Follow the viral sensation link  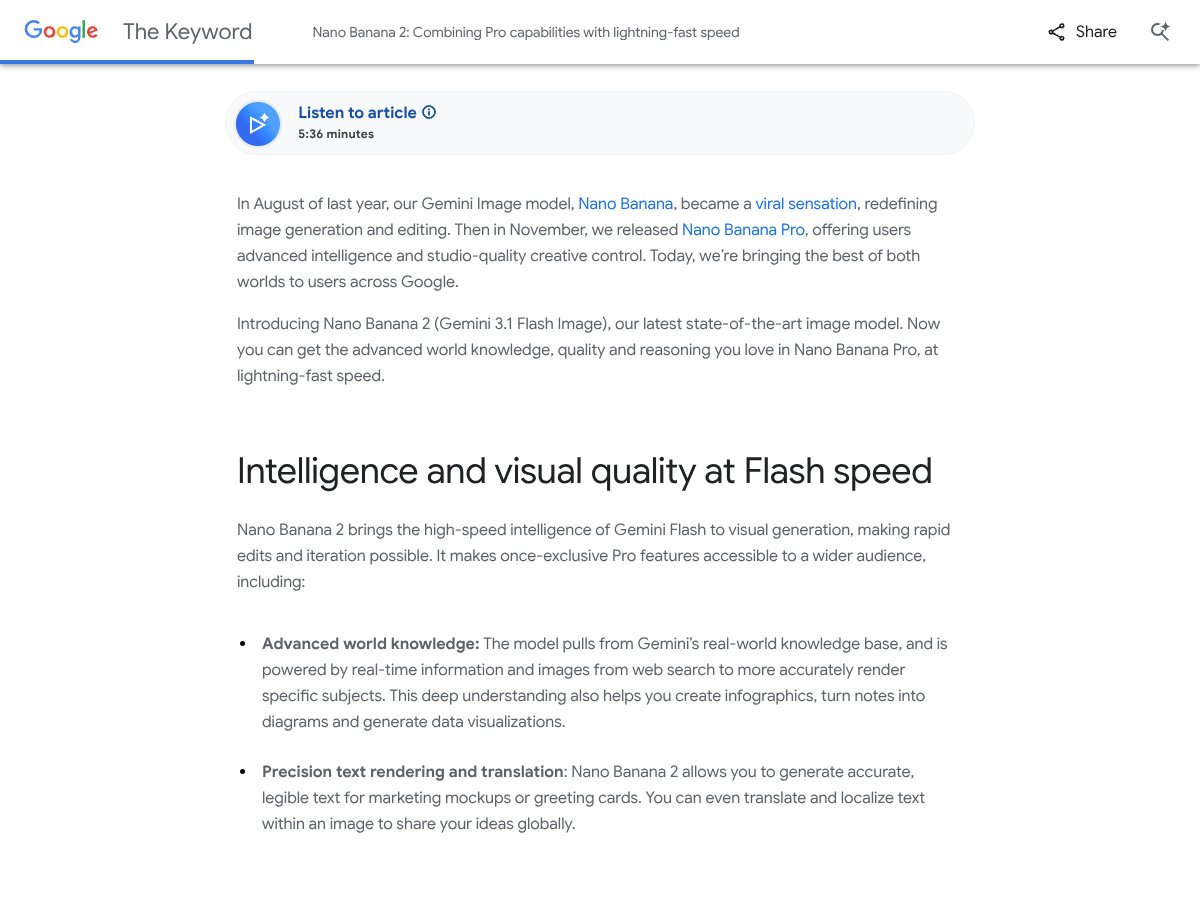(x=806, y=204)
